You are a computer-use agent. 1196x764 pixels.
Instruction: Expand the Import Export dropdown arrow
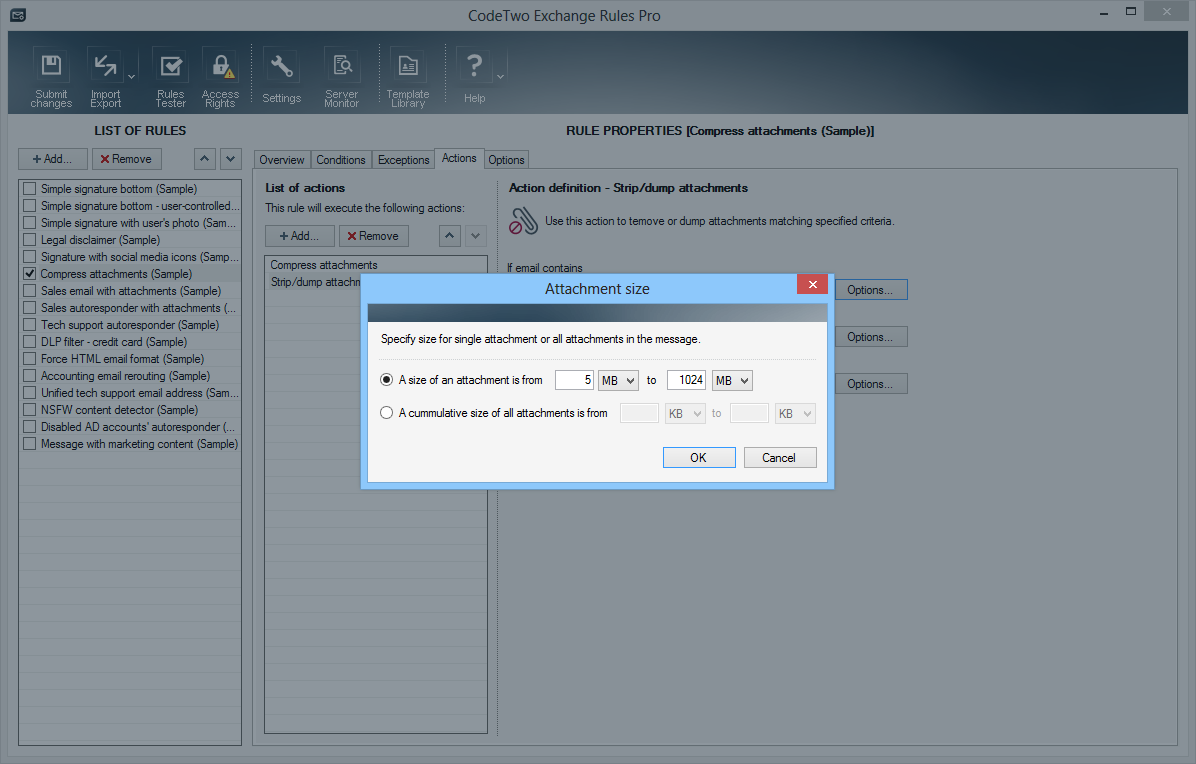click(x=132, y=76)
